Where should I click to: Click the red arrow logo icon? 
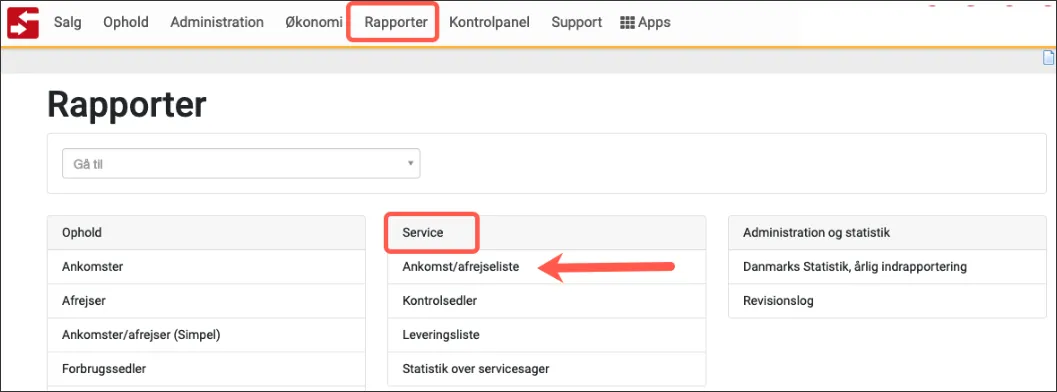[23, 22]
